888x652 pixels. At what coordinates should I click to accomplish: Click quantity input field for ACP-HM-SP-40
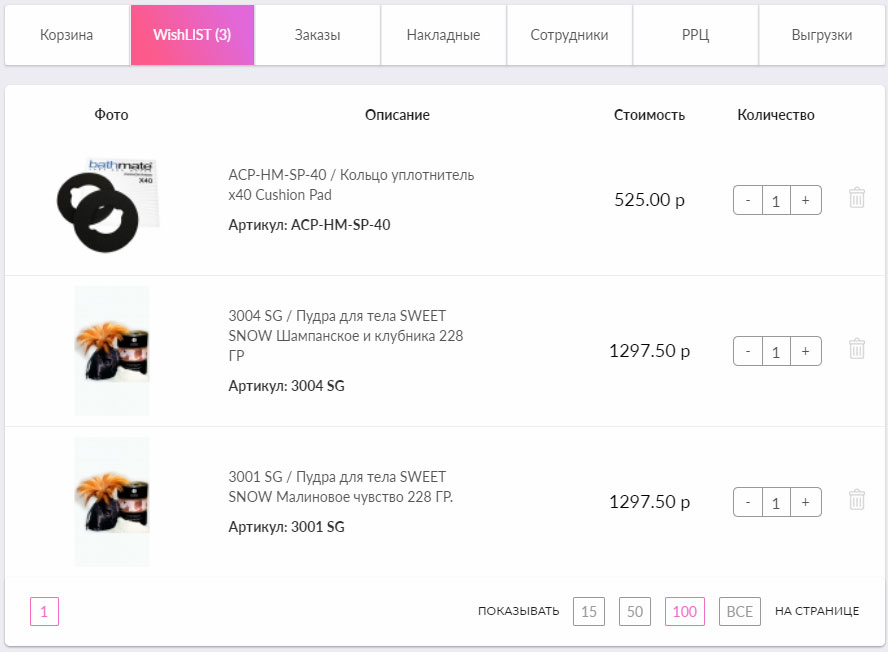tap(776, 200)
